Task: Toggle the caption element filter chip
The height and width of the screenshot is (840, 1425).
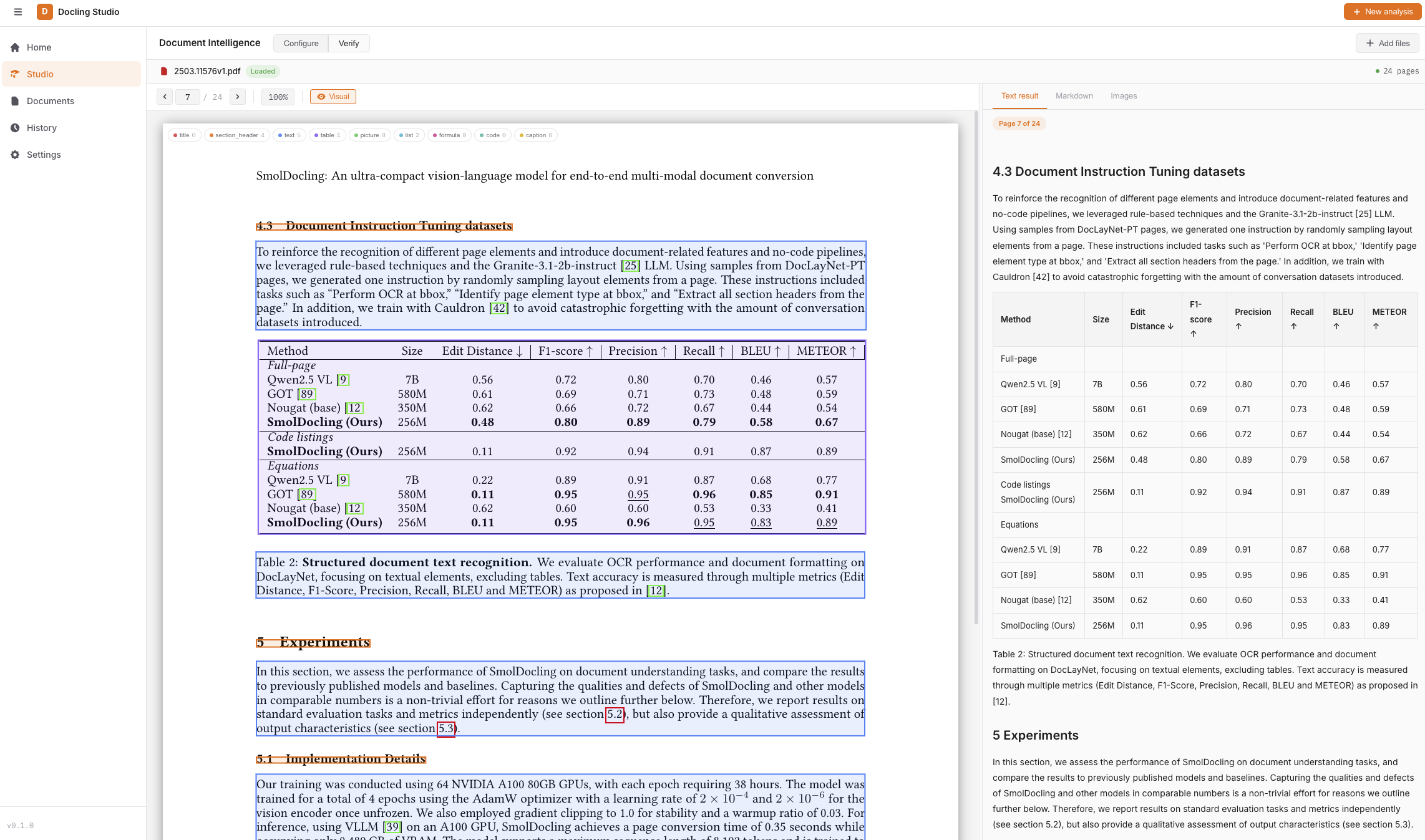Action: tap(536, 135)
